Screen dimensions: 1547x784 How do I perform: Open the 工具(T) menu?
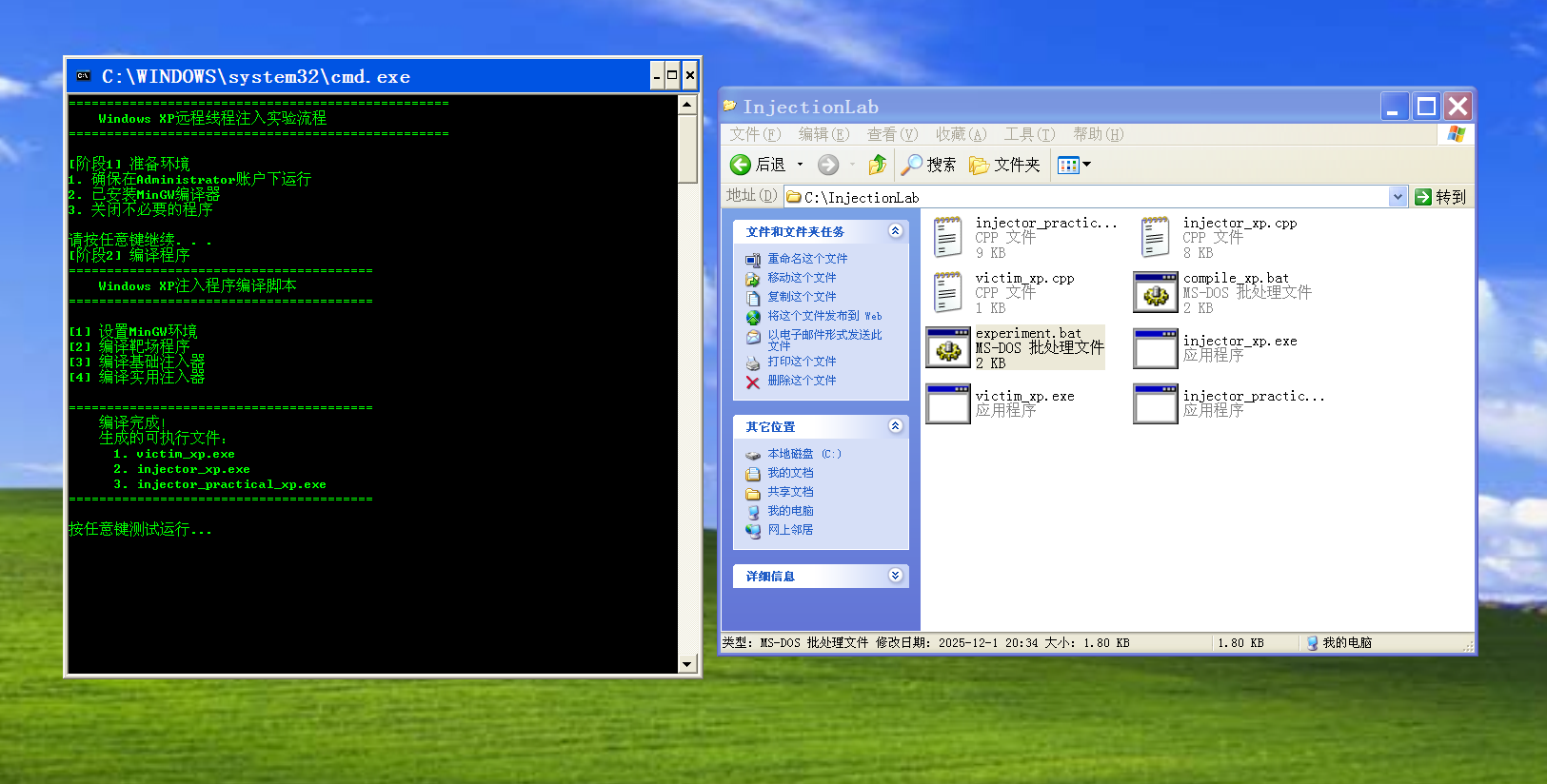[1029, 134]
